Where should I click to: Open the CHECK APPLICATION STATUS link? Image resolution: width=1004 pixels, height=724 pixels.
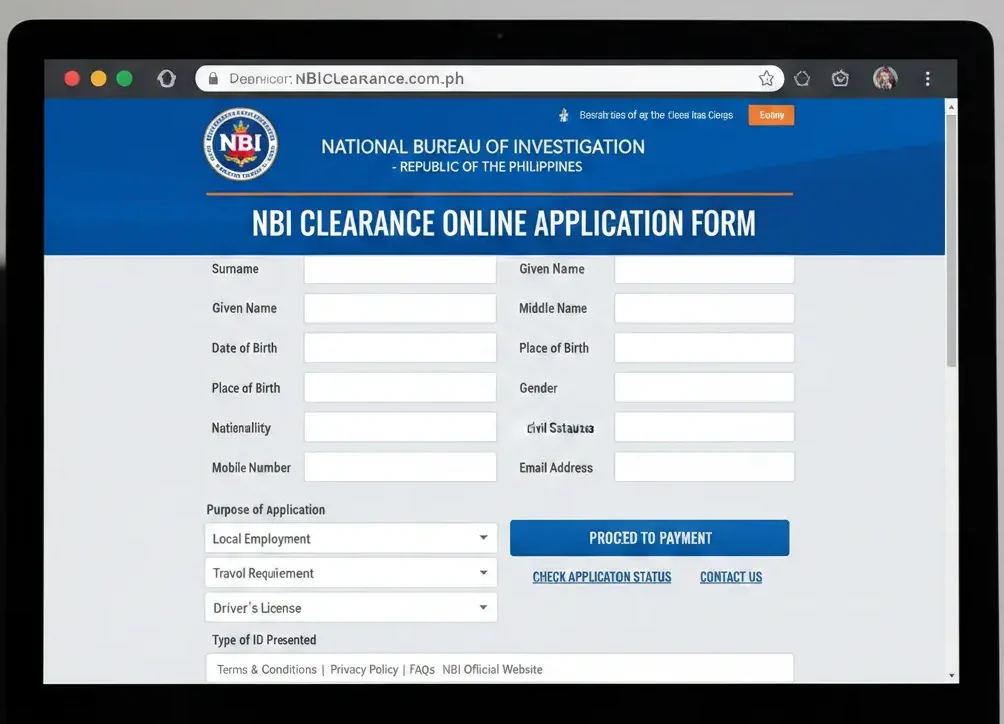(601, 577)
